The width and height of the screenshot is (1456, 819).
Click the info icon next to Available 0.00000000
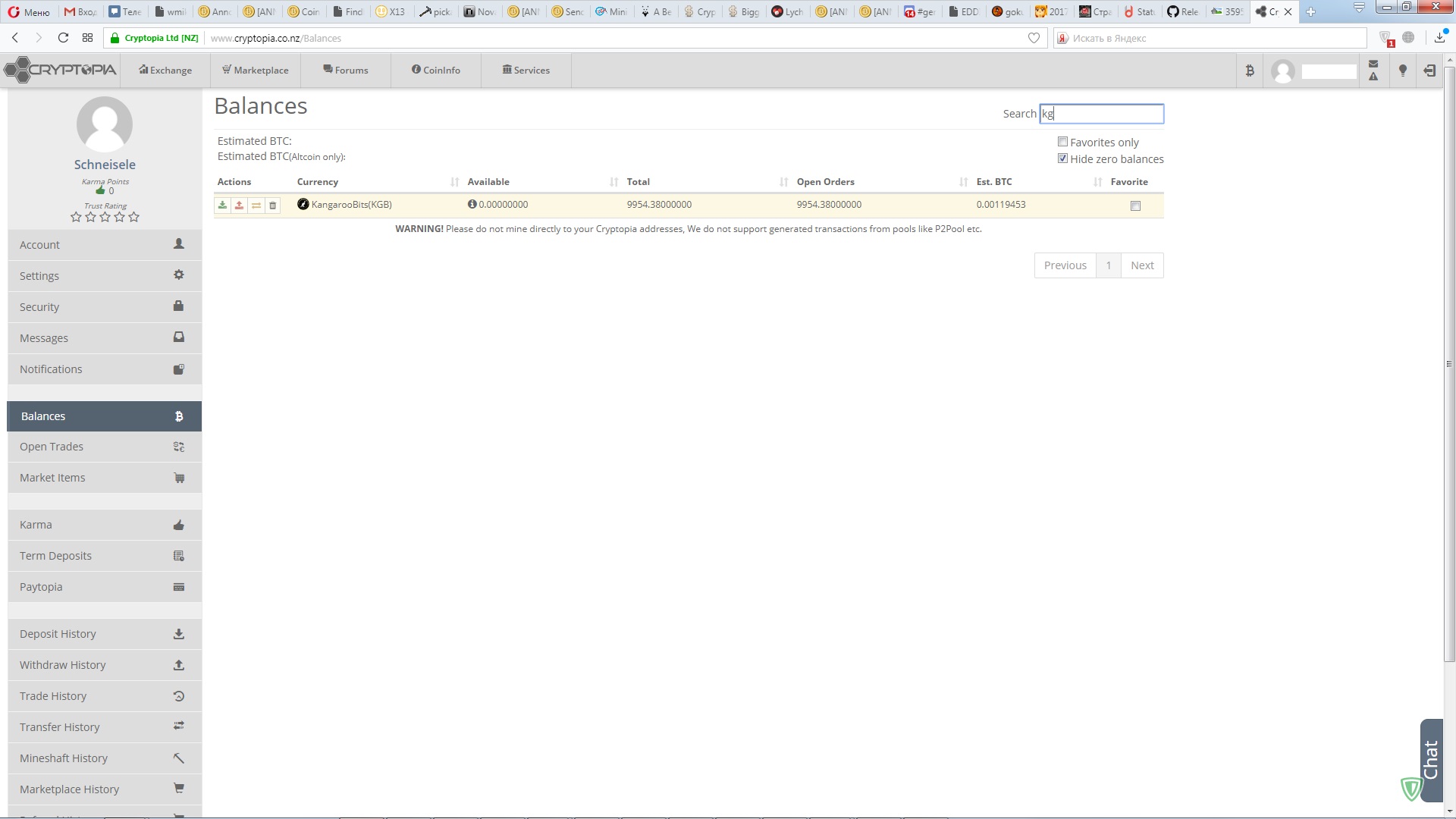[x=472, y=204]
